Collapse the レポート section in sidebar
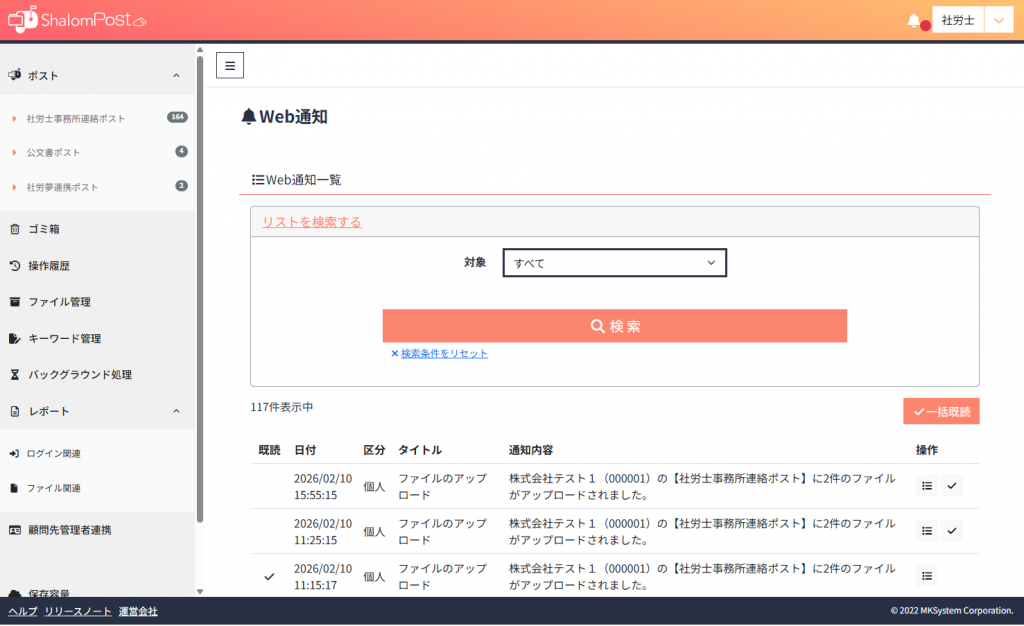Image resolution: width=1024 pixels, height=626 pixels. [176, 411]
